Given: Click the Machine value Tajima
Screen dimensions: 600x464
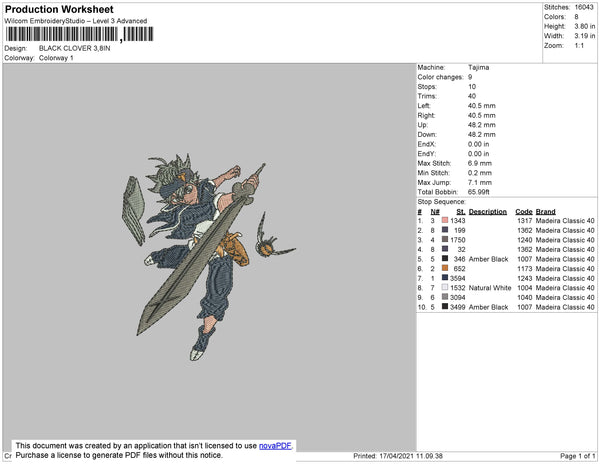Looking at the screenshot, I should (x=478, y=67).
